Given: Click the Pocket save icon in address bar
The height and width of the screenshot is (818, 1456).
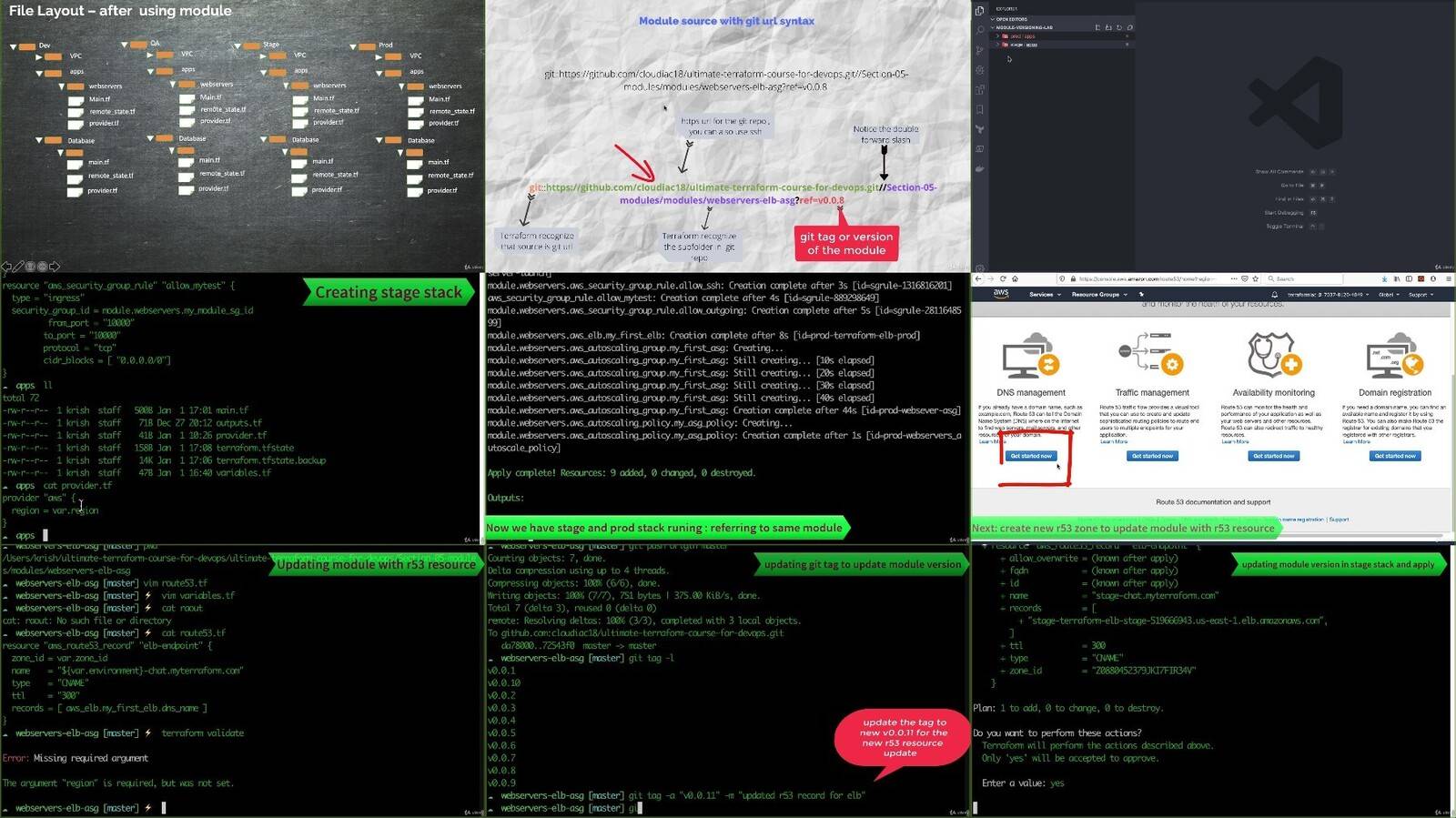Looking at the screenshot, I should [1245, 278].
